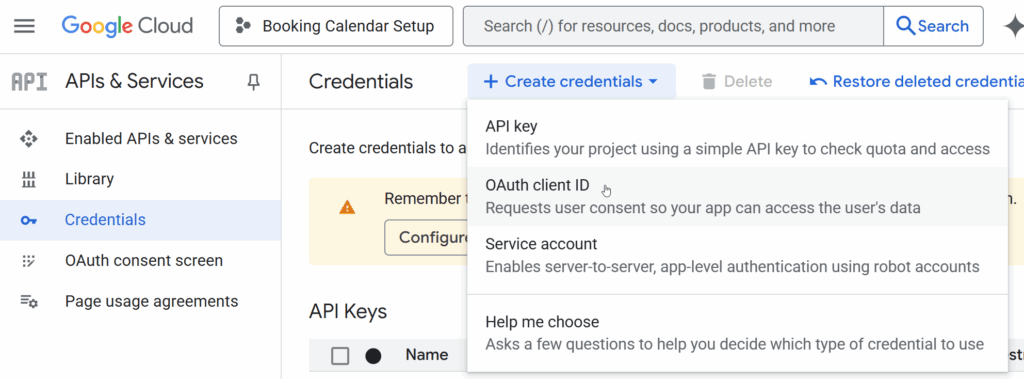Image resolution: width=1024 pixels, height=379 pixels.
Task: Sort by the Name column header
Action: pyautogui.click(x=426, y=355)
